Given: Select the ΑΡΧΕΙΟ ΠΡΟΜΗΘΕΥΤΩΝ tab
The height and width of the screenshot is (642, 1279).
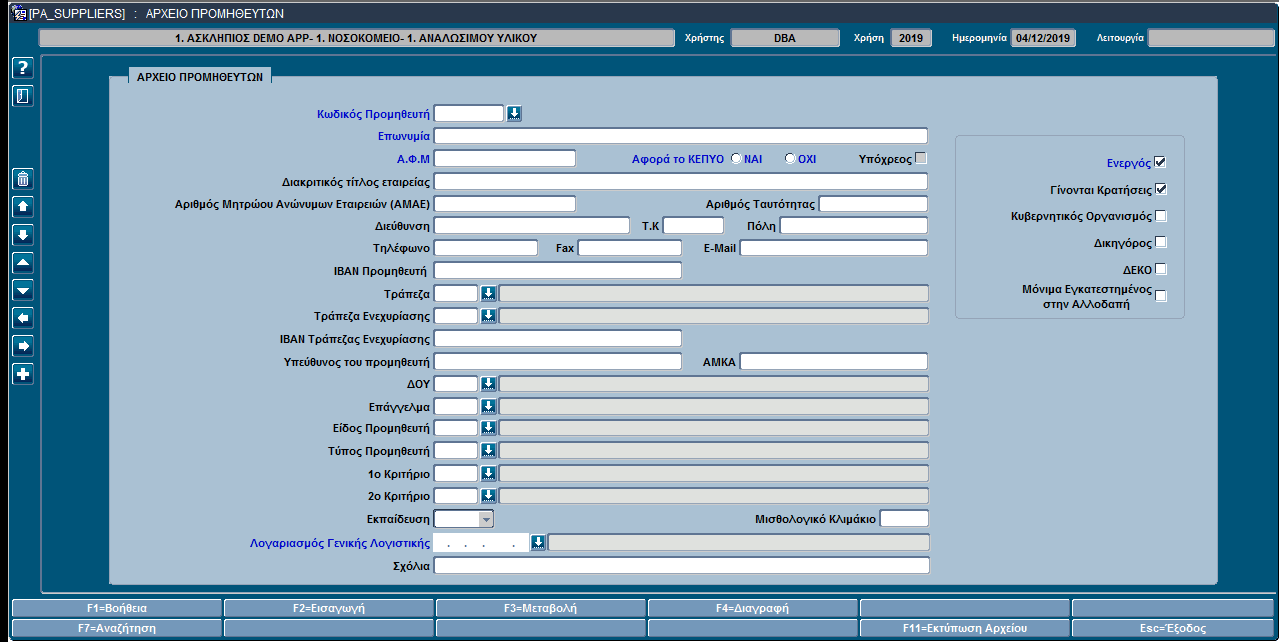Looking at the screenshot, I should click(200, 76).
